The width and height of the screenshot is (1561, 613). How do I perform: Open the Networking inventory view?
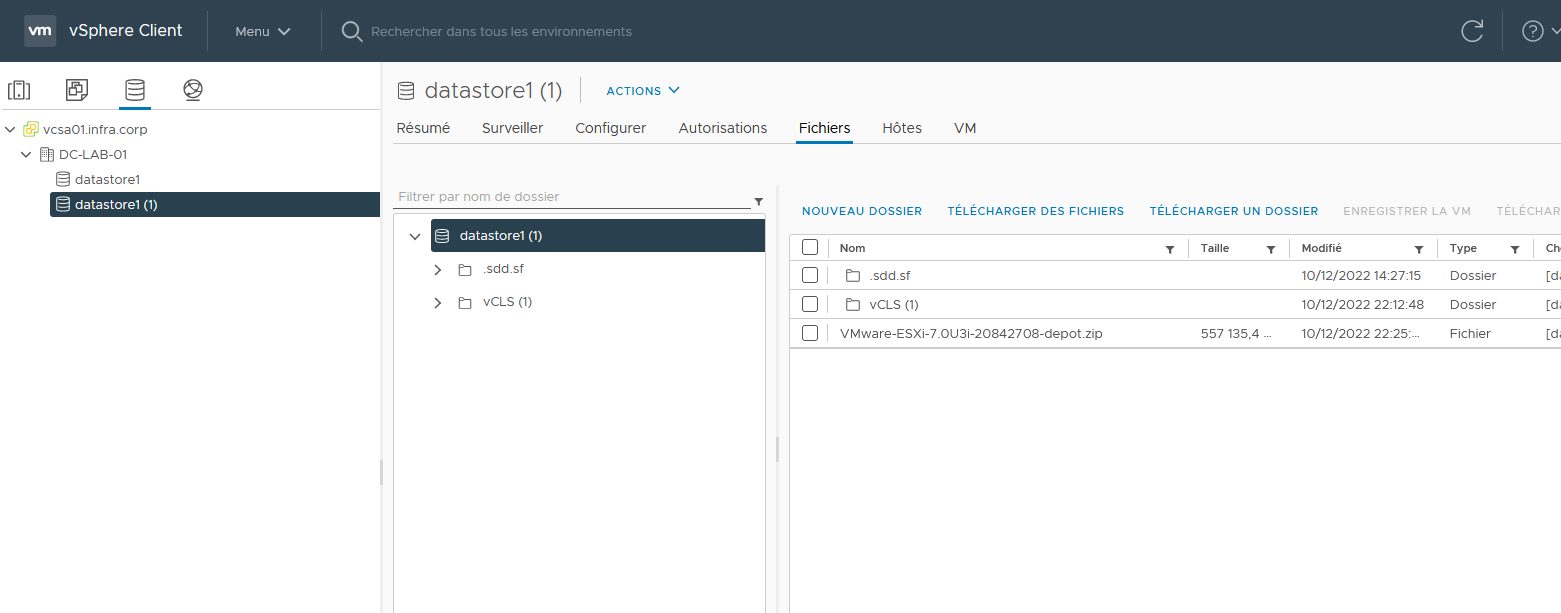(192, 90)
